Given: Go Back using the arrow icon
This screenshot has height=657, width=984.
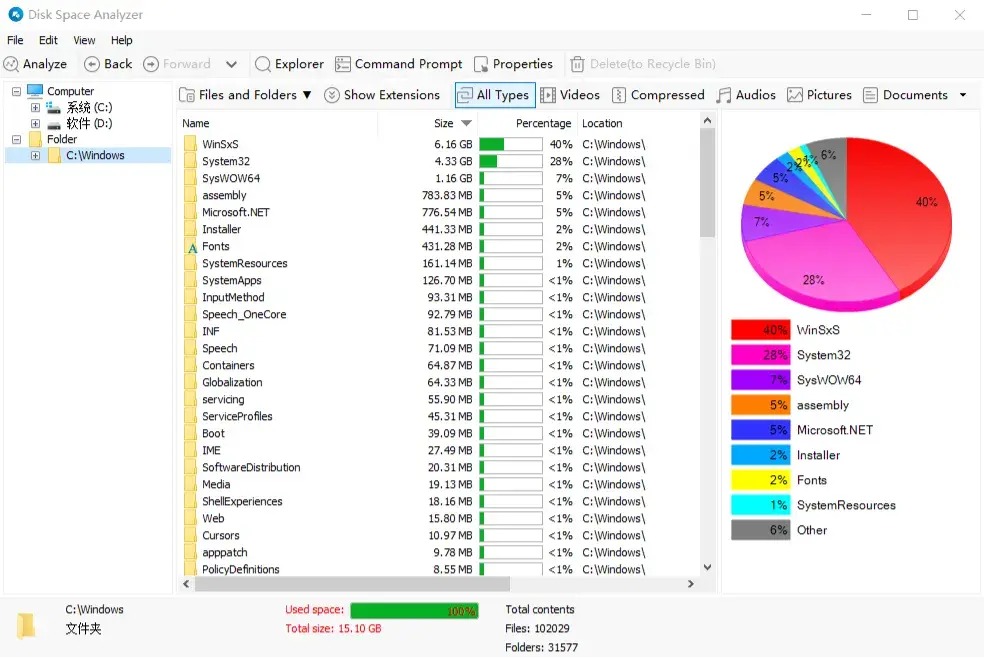Looking at the screenshot, I should [92, 64].
